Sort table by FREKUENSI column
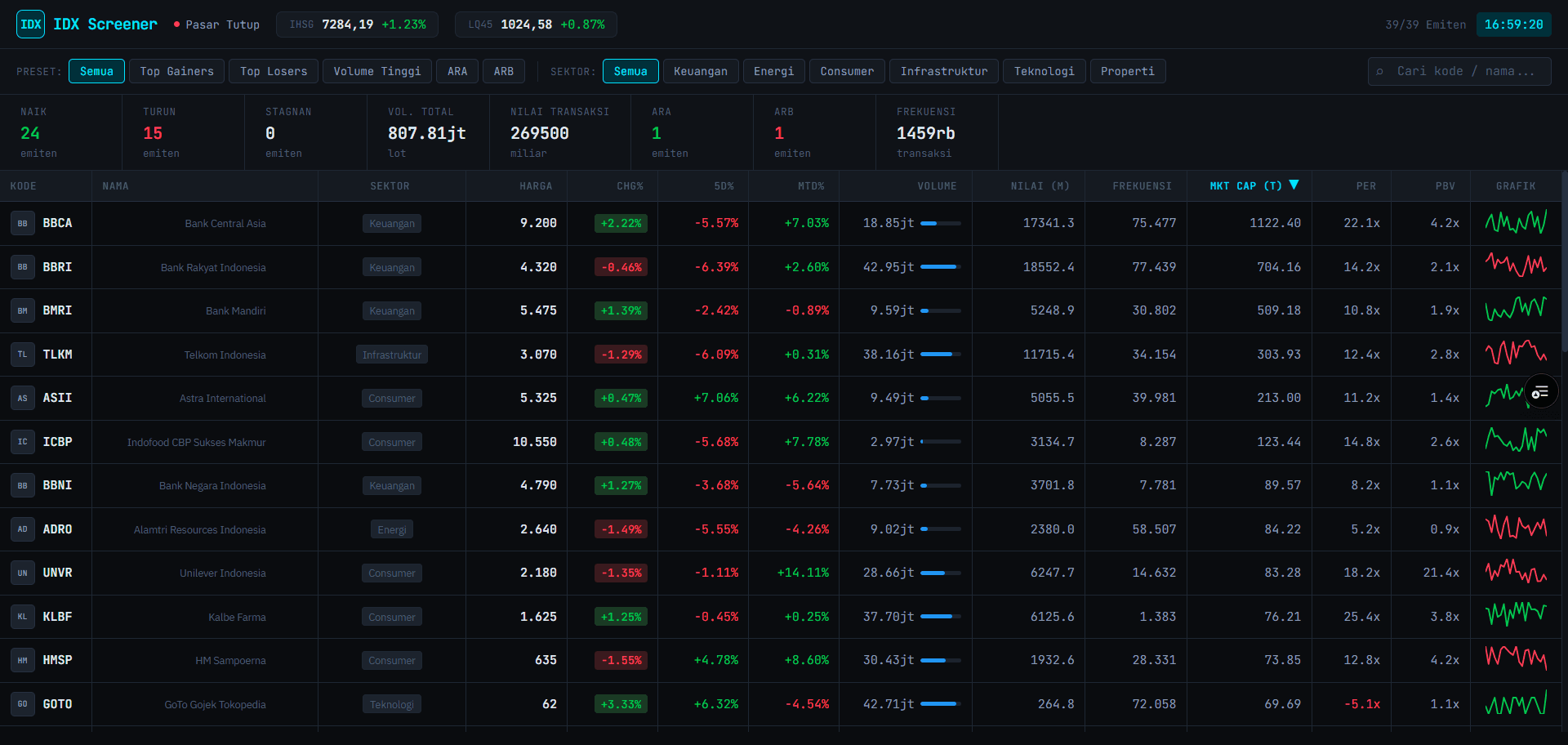 [1136, 186]
